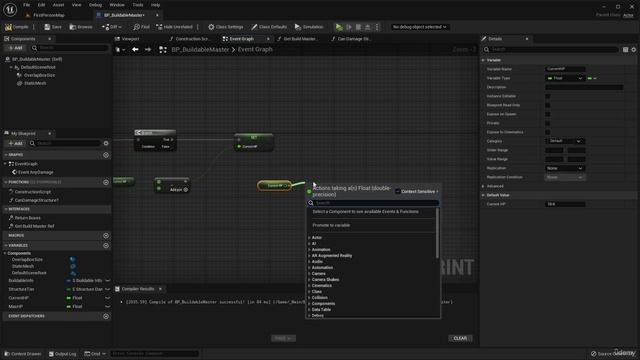This screenshot has width=640, height=360.
Task: Toggle Private checkbox
Action: tap(548, 123)
